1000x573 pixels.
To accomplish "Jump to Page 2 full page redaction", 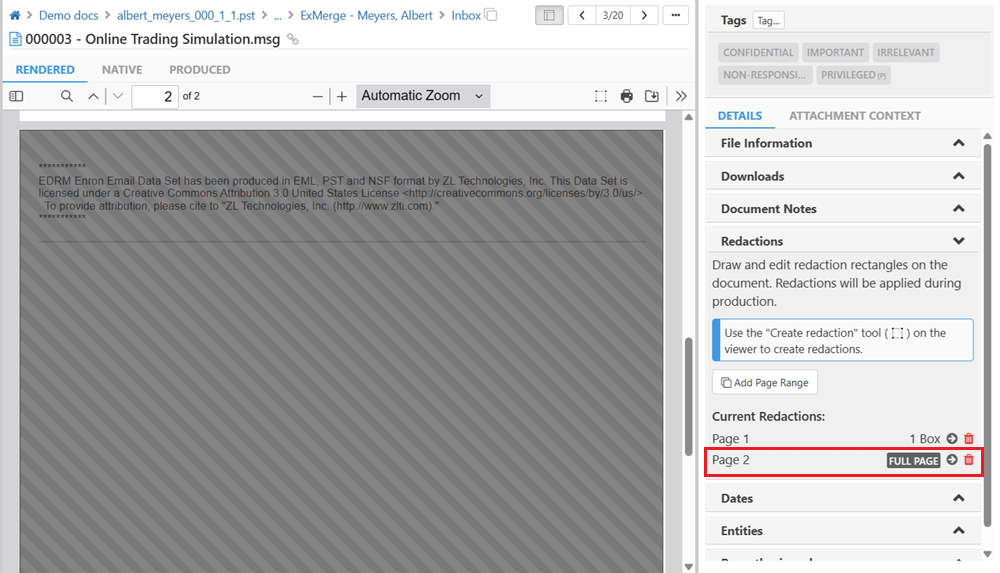I will [952, 460].
